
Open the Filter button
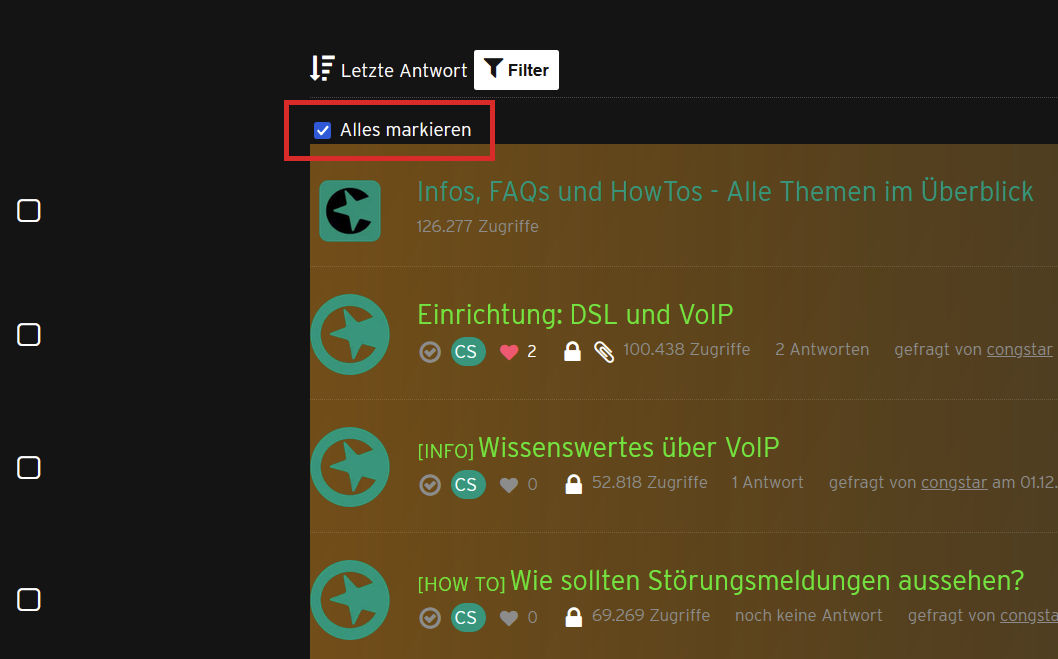tap(516, 69)
